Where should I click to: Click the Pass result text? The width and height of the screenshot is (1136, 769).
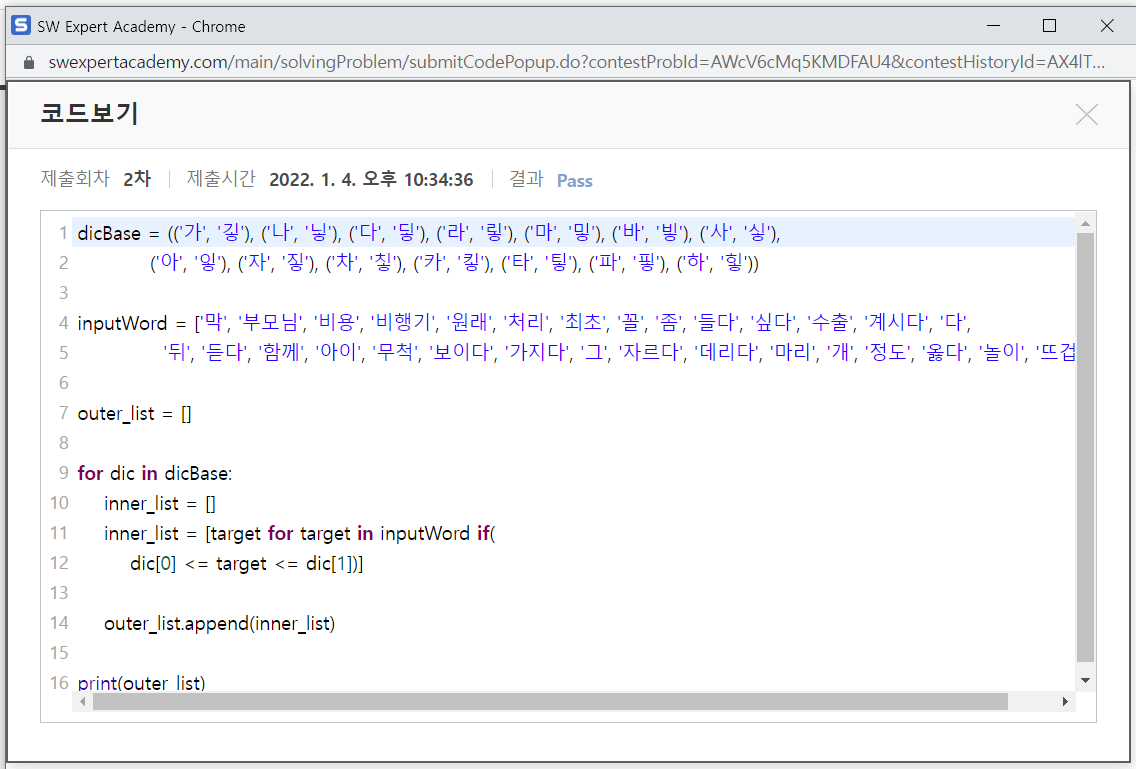pyautogui.click(x=575, y=180)
